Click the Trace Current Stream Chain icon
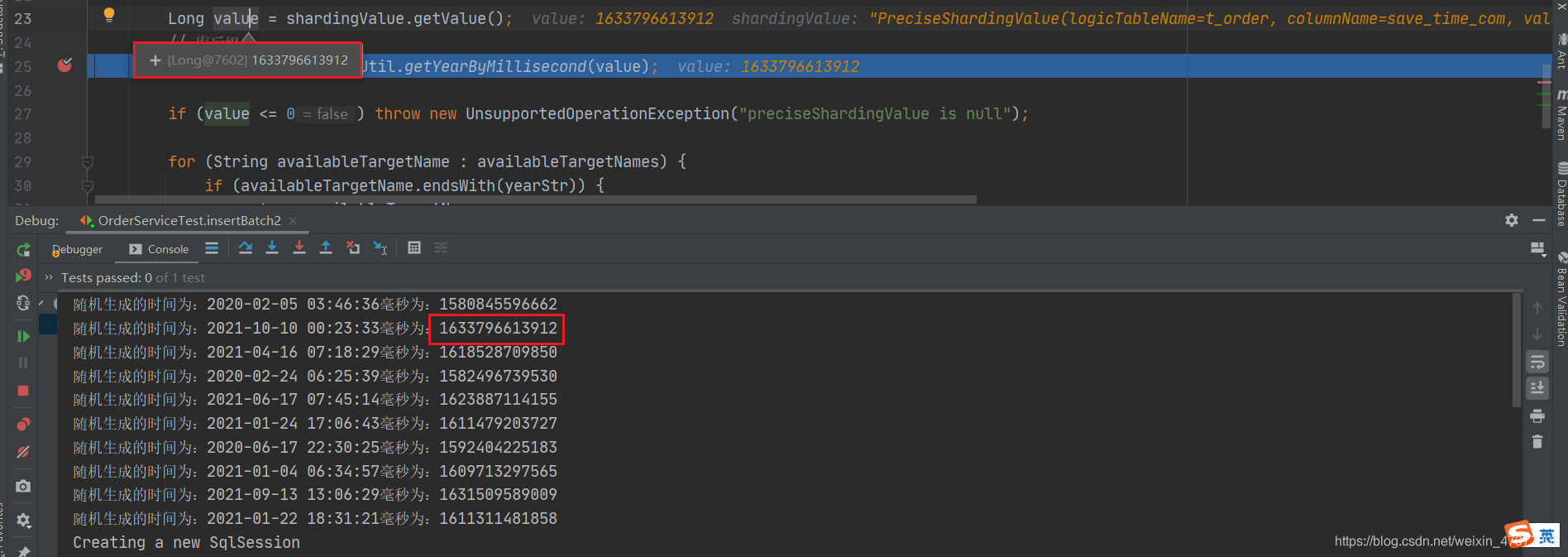 coord(441,247)
